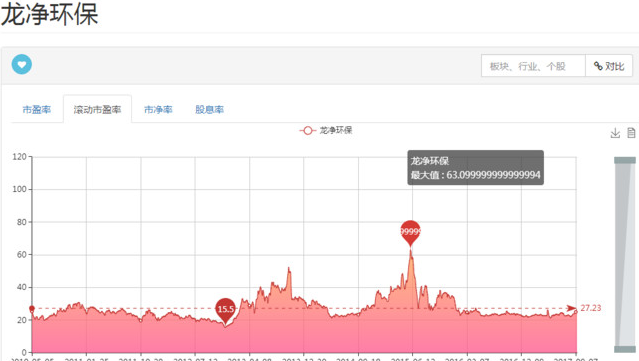Click the 120 y-axis label
639x361 pixels.
pos(20,157)
